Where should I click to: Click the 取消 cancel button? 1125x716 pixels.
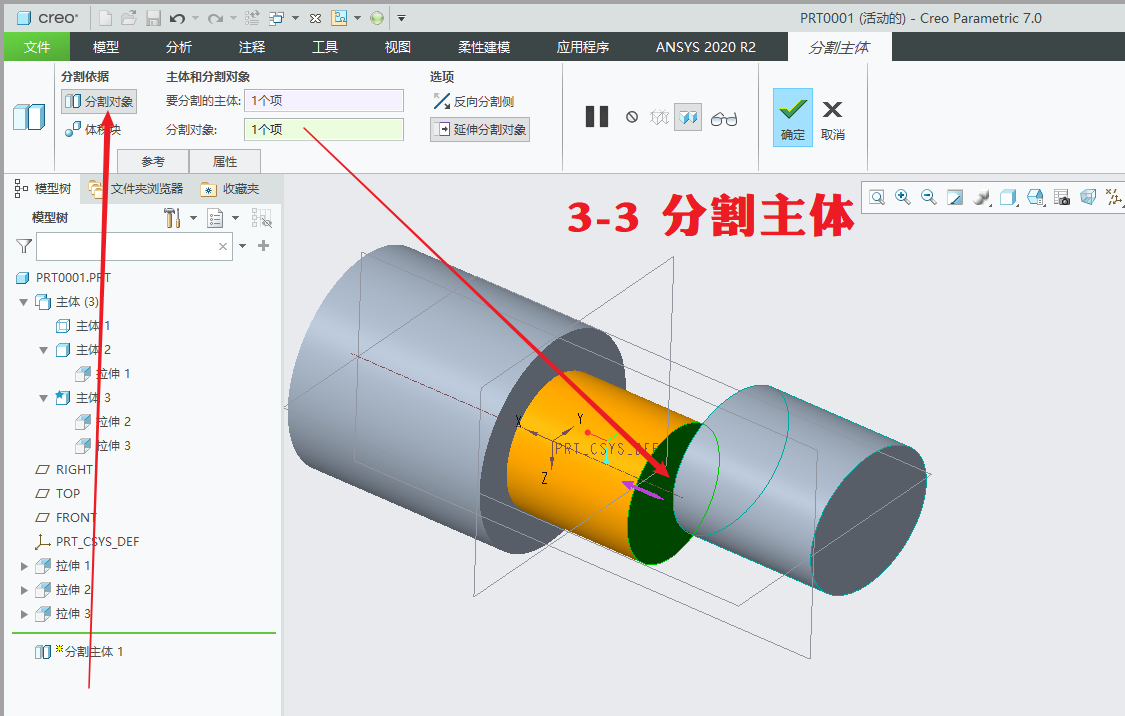[x=833, y=118]
